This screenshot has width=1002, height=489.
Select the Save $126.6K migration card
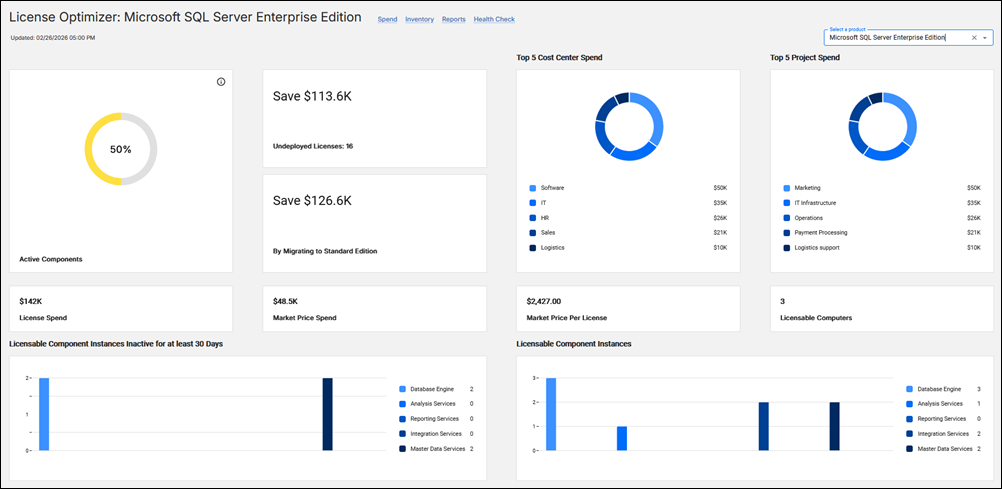[x=374, y=222]
